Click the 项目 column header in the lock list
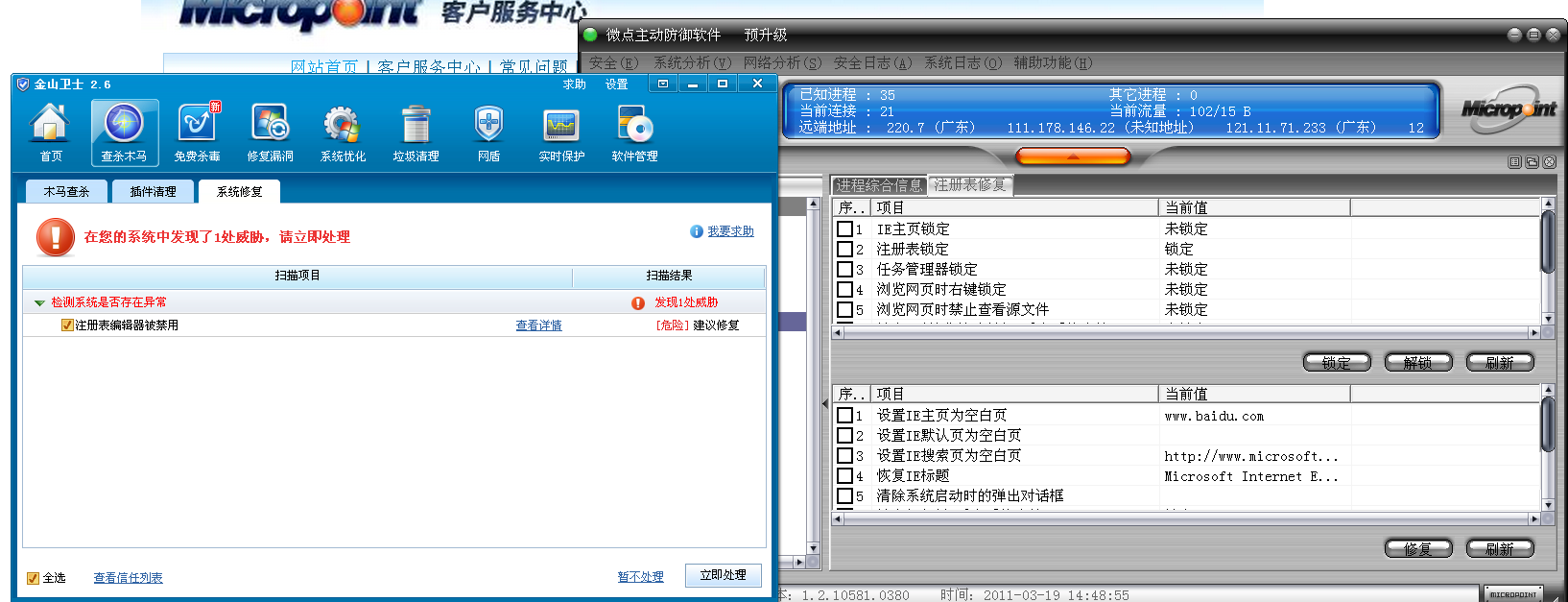The height and width of the screenshot is (602, 1568). [1013, 207]
